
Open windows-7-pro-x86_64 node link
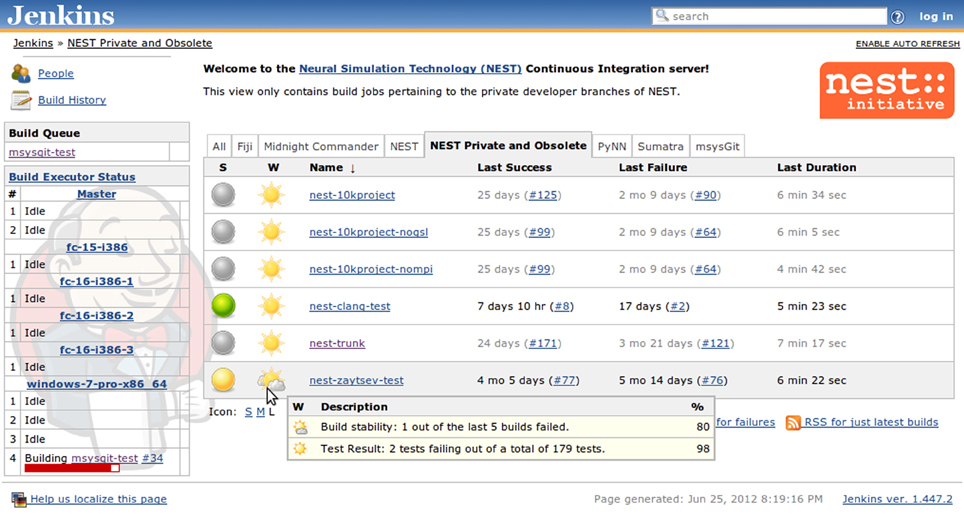[97, 384]
